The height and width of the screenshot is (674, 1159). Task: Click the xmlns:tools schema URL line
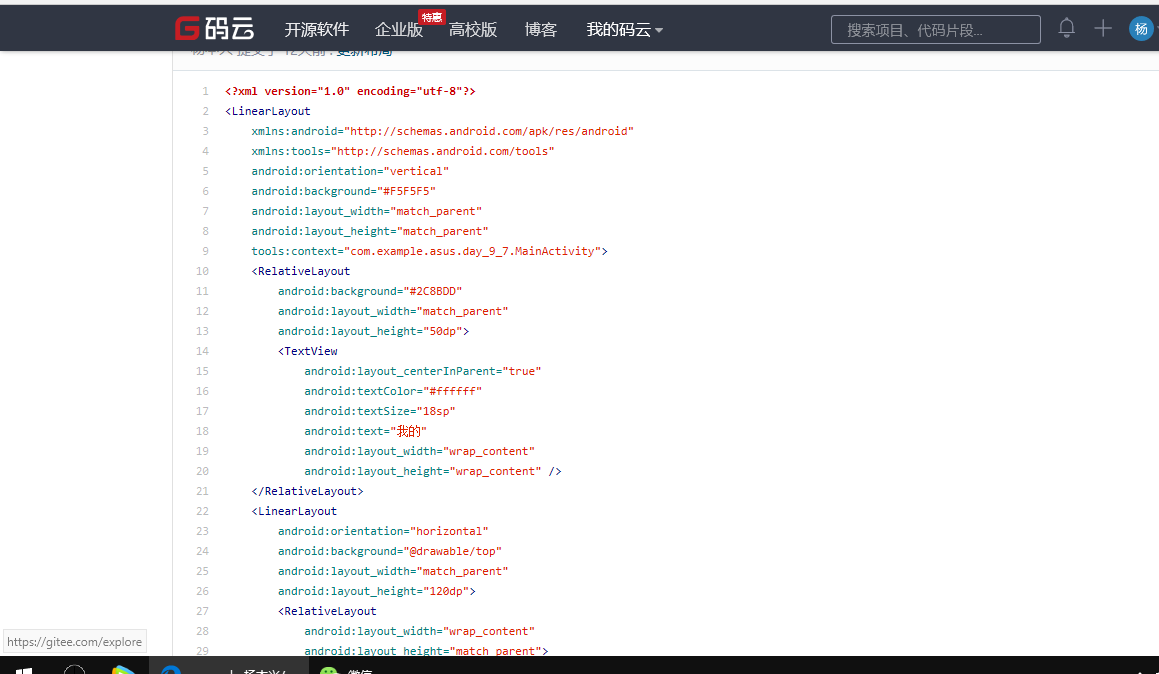tap(403, 151)
